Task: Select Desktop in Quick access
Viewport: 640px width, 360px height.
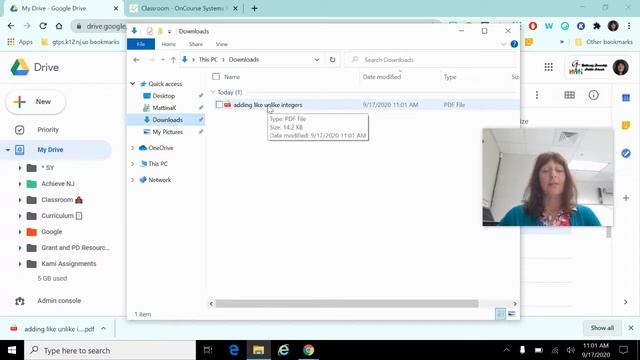Action: pyautogui.click(x=164, y=96)
